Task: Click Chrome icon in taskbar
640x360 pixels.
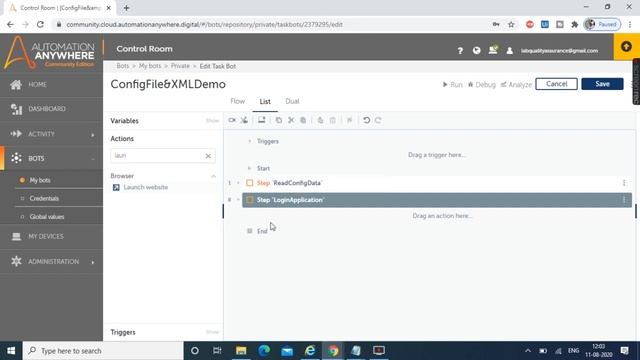Action: coord(333,351)
